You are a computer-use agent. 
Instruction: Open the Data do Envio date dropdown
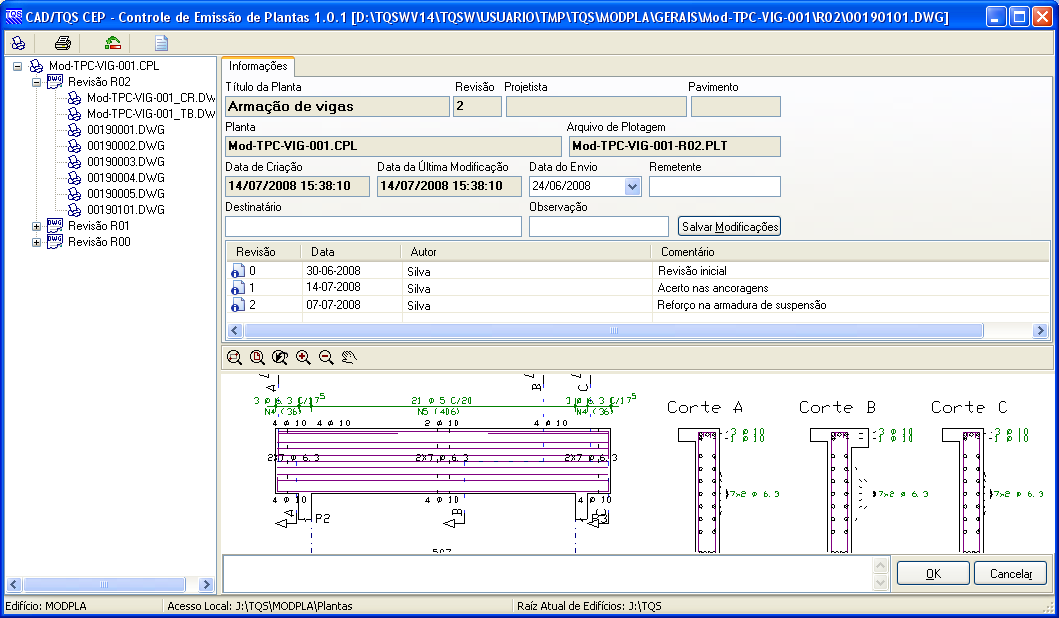pos(632,186)
